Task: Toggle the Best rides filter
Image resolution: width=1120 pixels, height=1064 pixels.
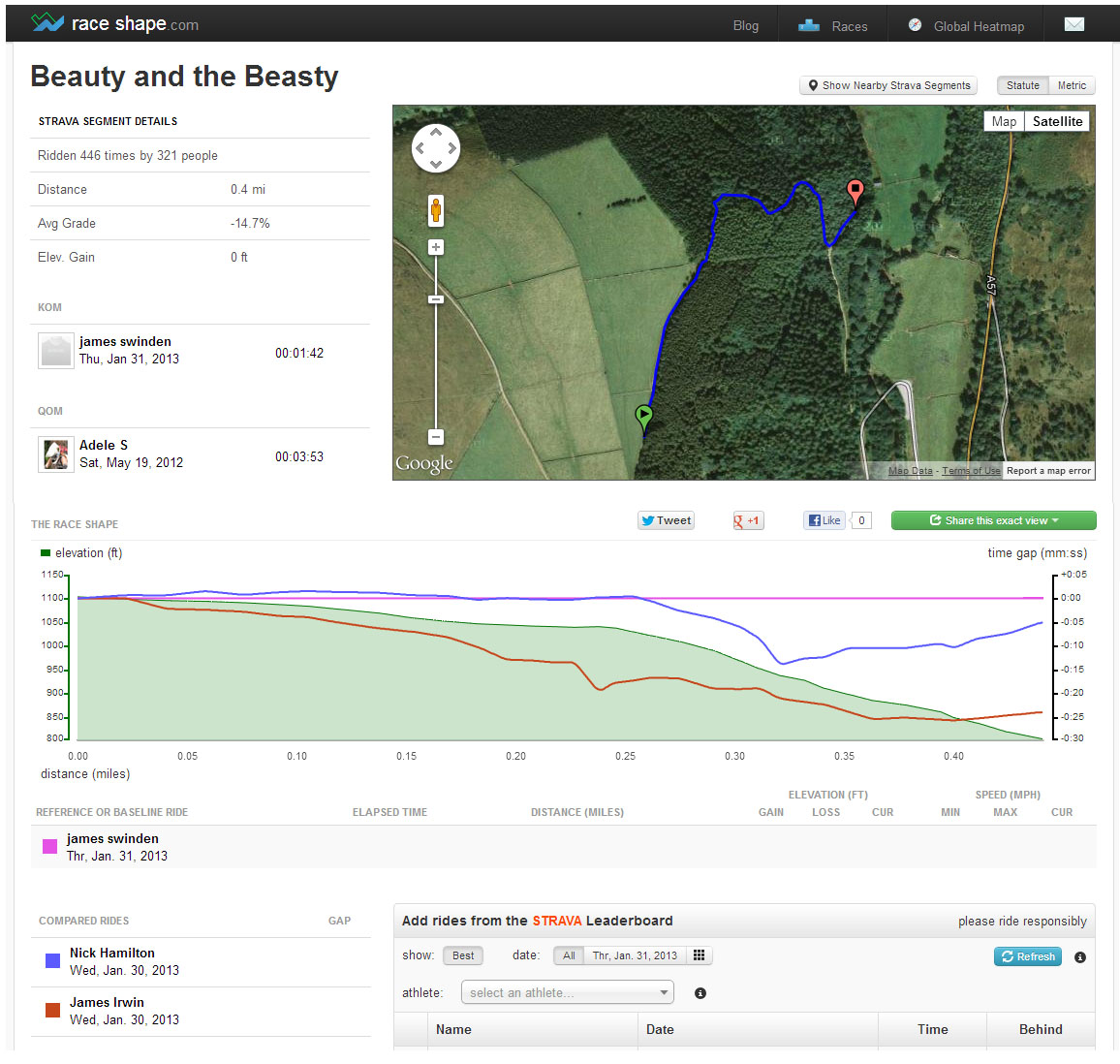Action: pos(463,955)
